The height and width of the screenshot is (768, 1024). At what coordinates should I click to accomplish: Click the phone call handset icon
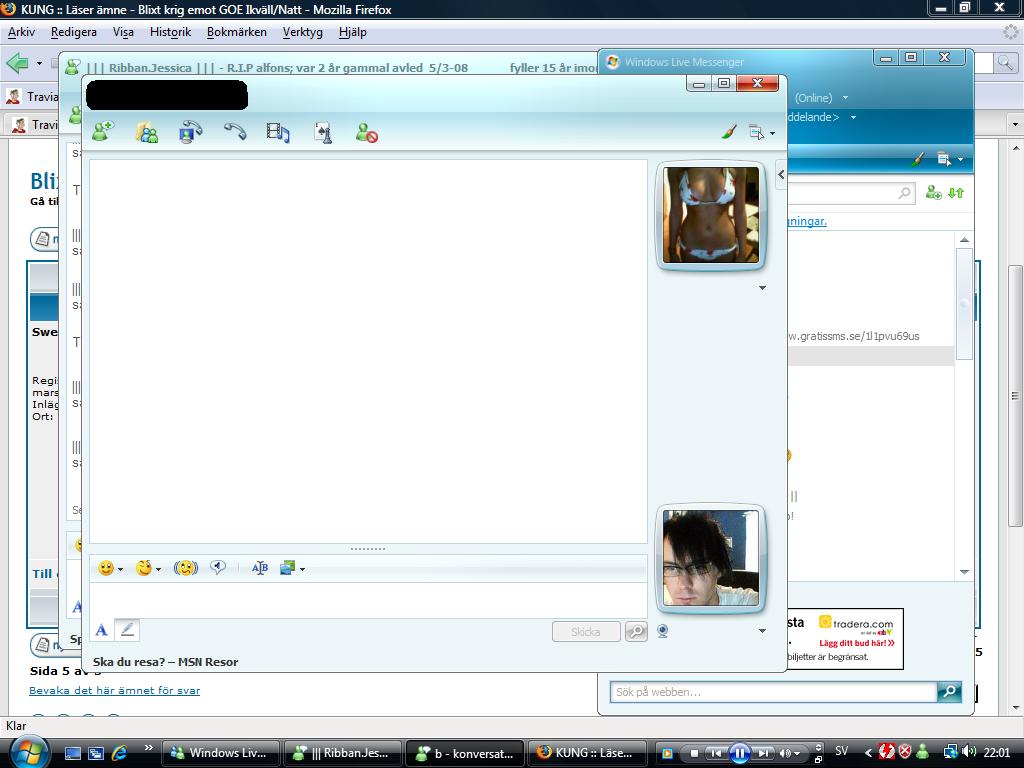click(235, 132)
